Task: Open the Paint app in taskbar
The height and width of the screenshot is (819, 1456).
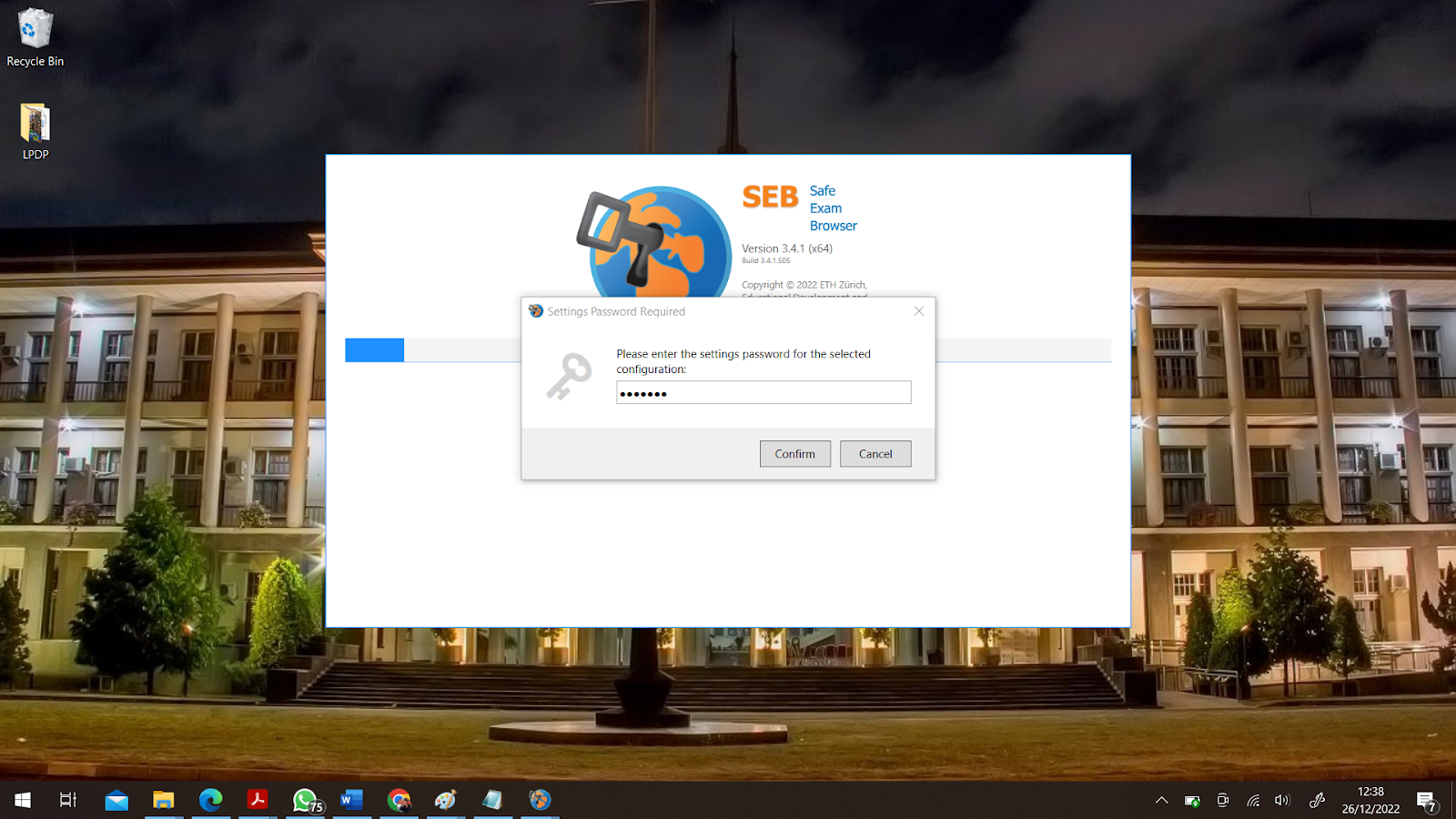Action: point(445,800)
